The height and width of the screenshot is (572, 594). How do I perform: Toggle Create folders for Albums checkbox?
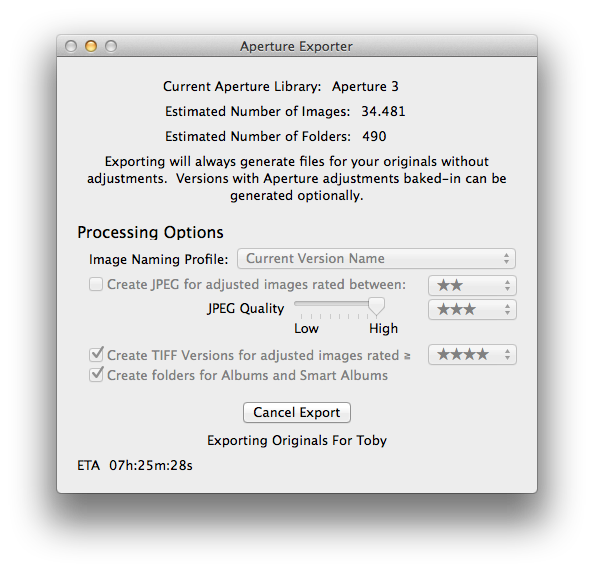(96, 375)
